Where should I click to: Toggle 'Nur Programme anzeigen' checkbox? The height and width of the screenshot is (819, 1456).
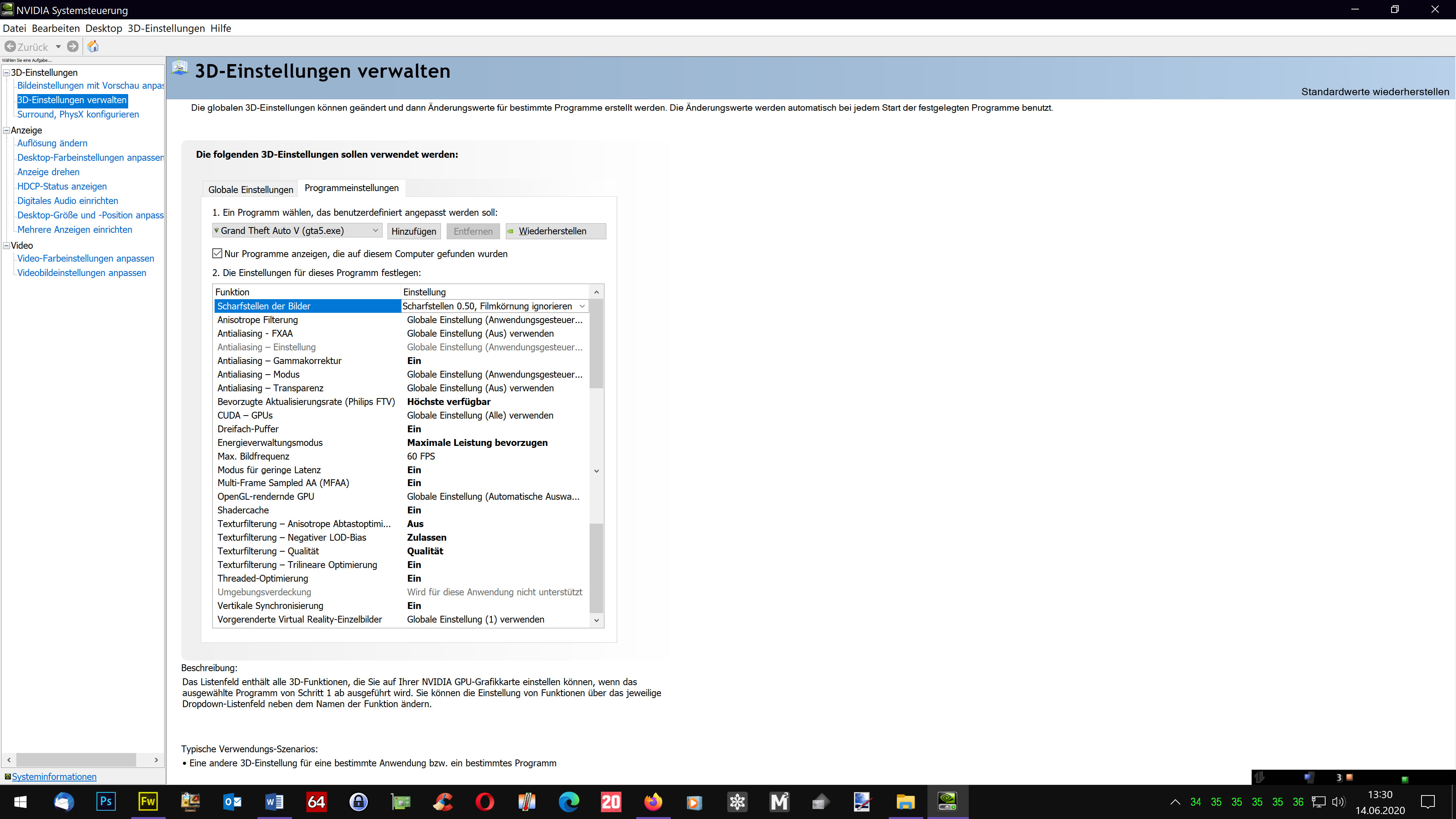217,253
